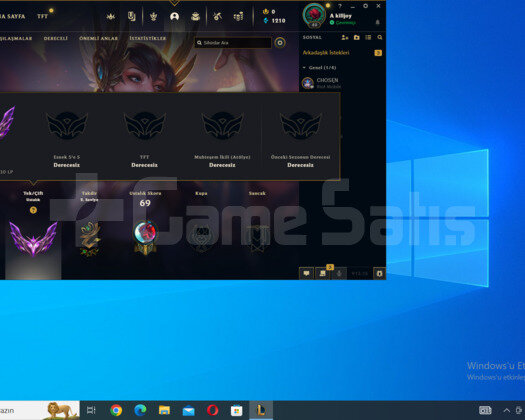
Task: Click the Muhteşem İkili Derecesiz rank card
Action: [x=222, y=139]
